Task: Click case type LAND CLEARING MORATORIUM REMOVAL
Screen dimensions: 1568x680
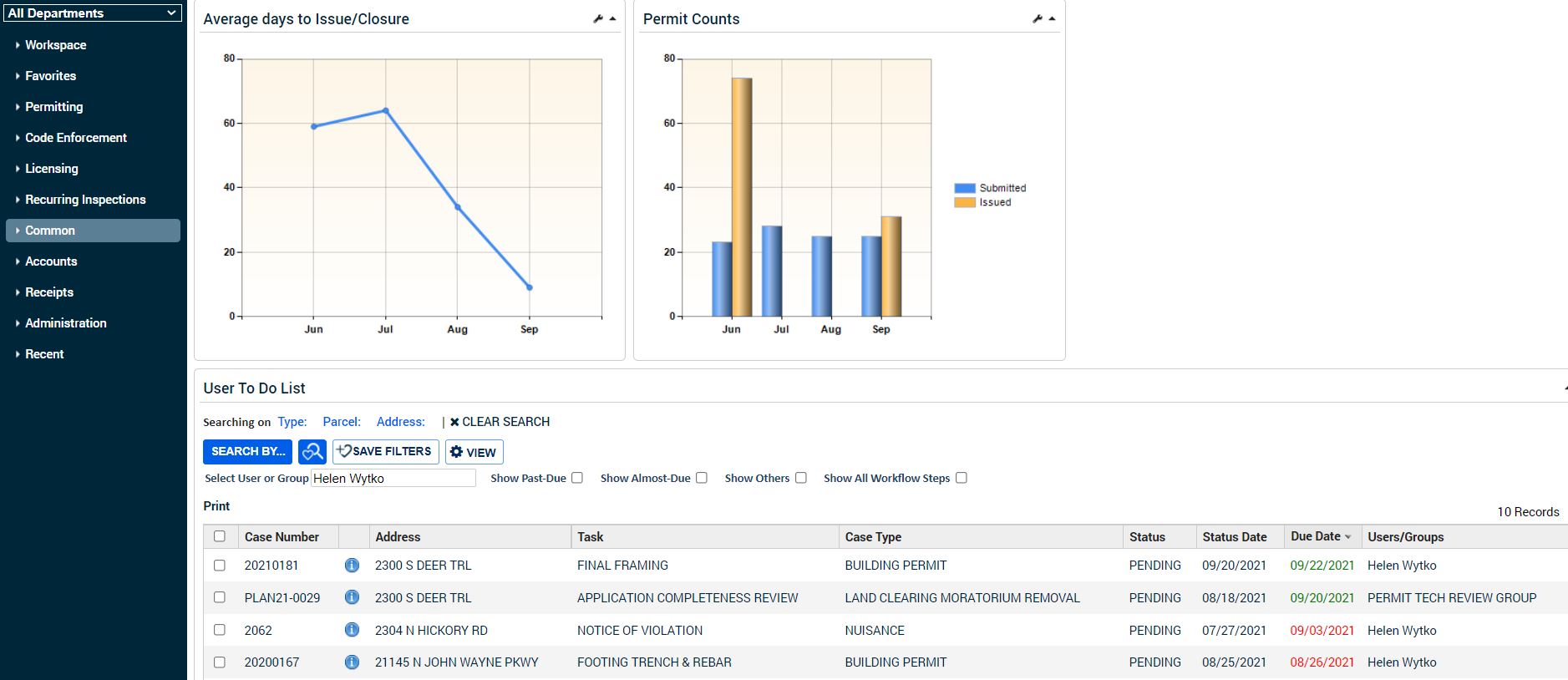Action: point(962,598)
